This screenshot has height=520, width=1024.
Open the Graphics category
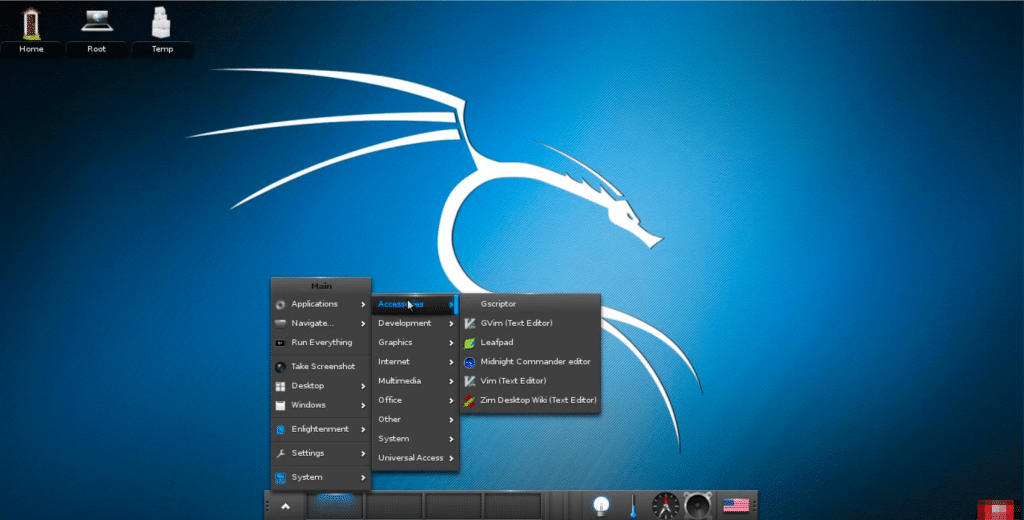tap(415, 342)
